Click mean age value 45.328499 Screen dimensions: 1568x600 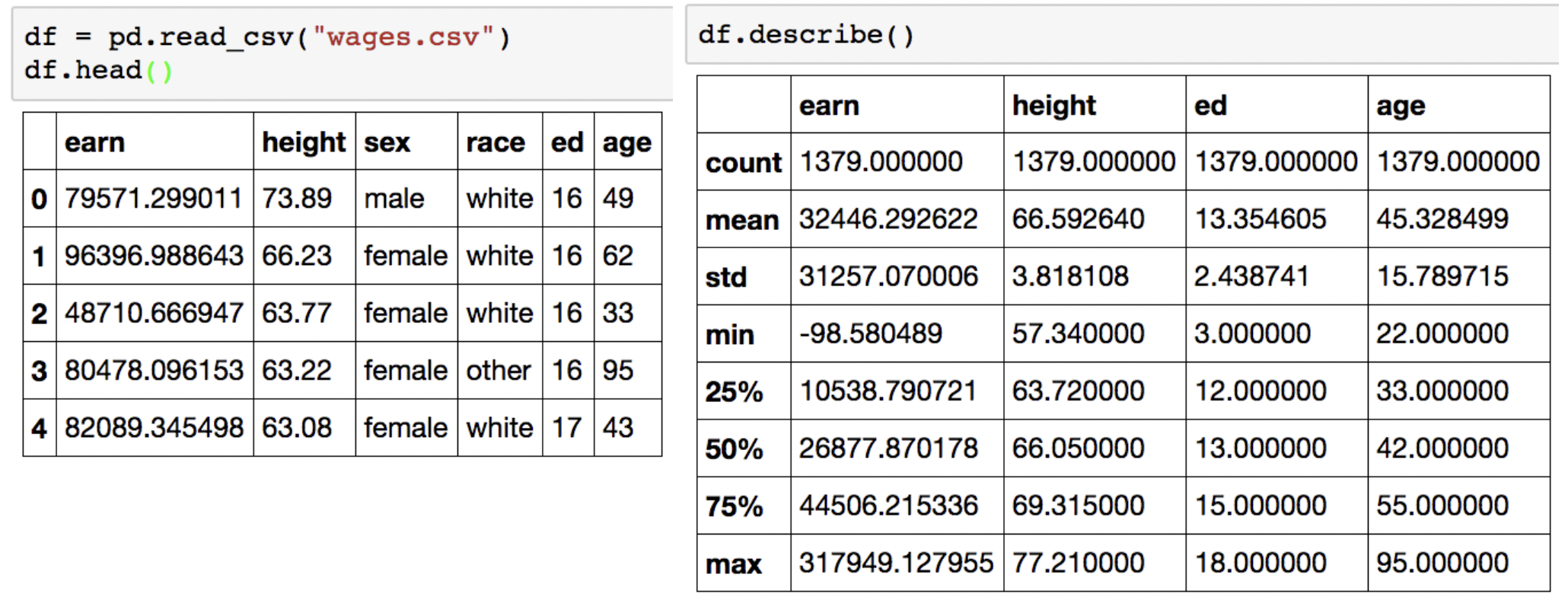click(x=1442, y=219)
